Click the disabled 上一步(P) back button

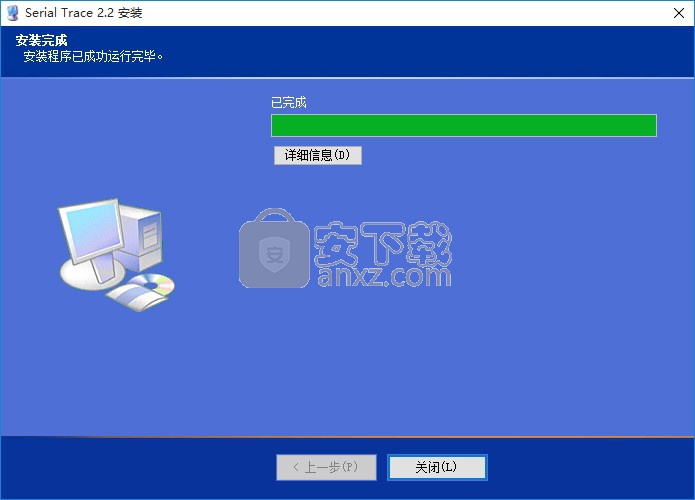pyautogui.click(x=326, y=467)
